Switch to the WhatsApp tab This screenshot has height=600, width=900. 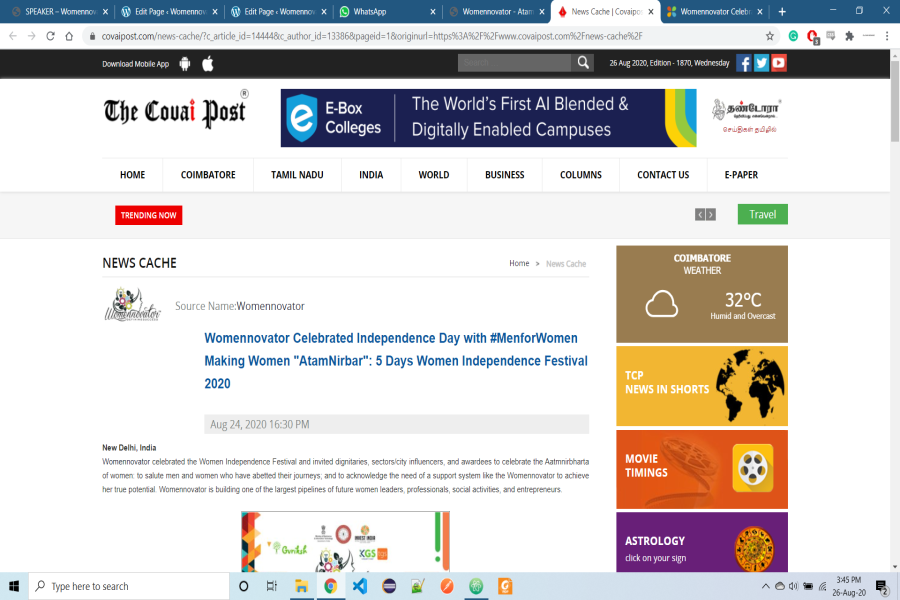click(x=389, y=11)
